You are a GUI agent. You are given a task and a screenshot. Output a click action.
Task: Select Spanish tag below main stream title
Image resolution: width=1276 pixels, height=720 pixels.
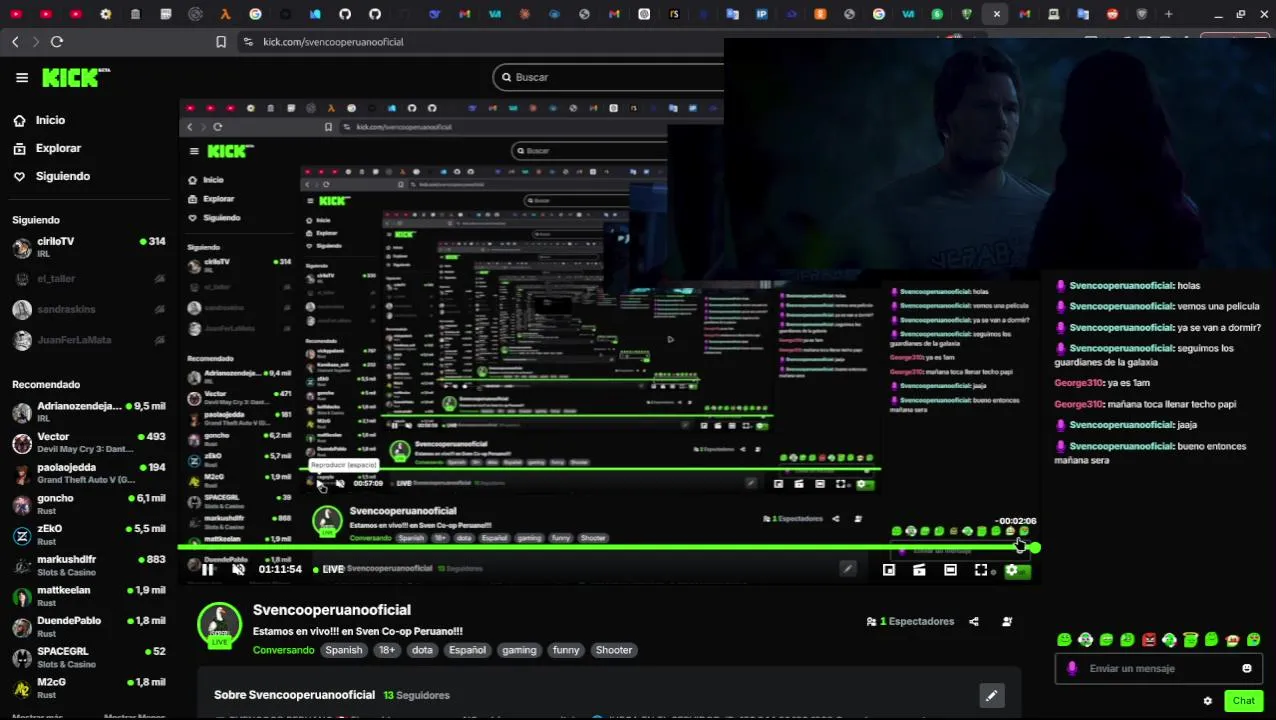(x=343, y=650)
